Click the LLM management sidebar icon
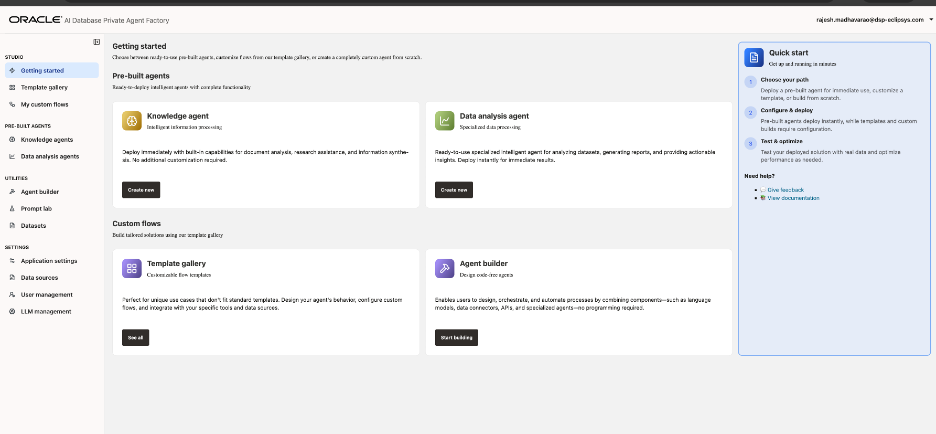936x434 pixels. pyautogui.click(x=11, y=311)
